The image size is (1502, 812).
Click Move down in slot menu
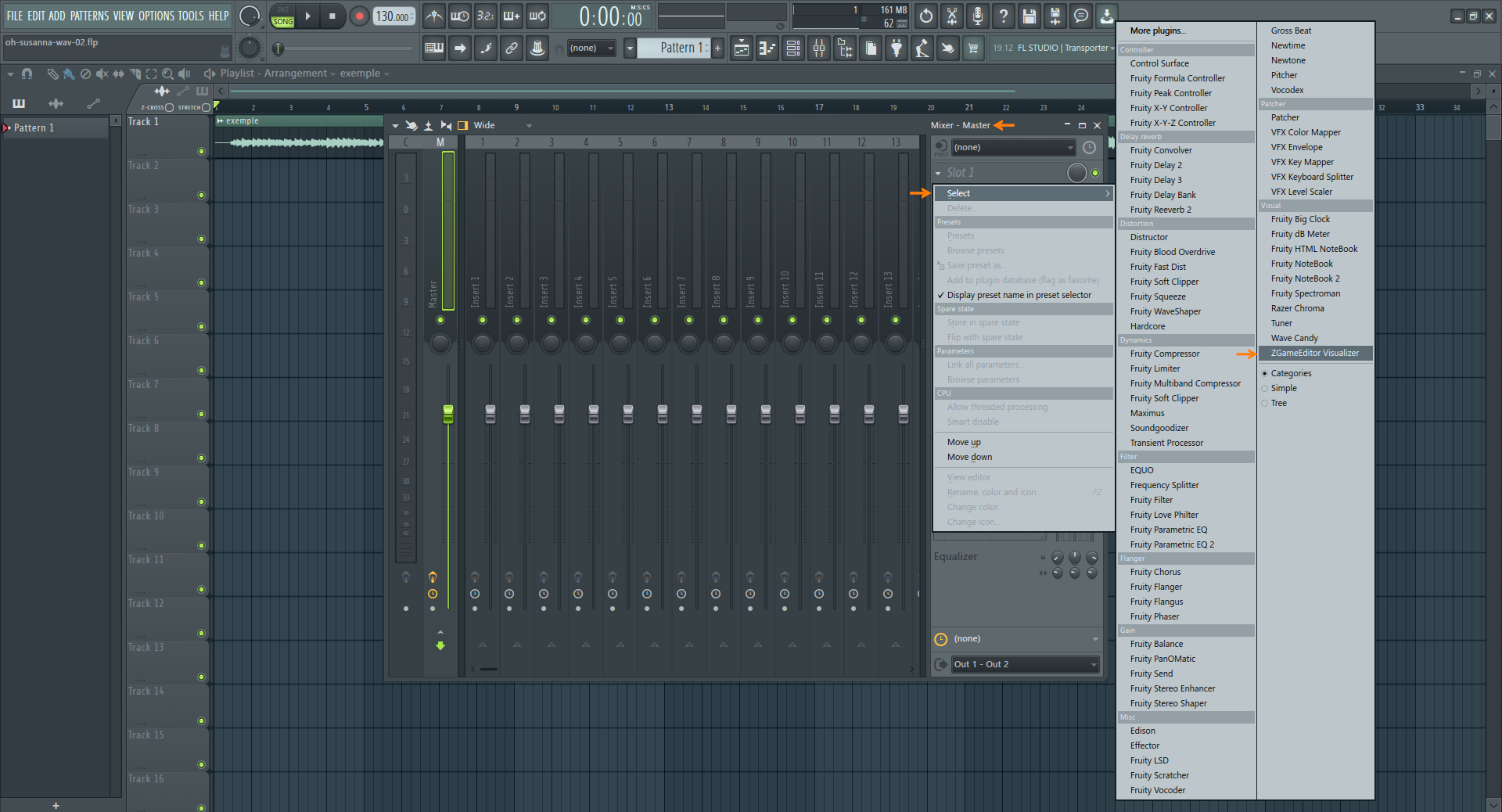pyautogui.click(x=1023, y=457)
